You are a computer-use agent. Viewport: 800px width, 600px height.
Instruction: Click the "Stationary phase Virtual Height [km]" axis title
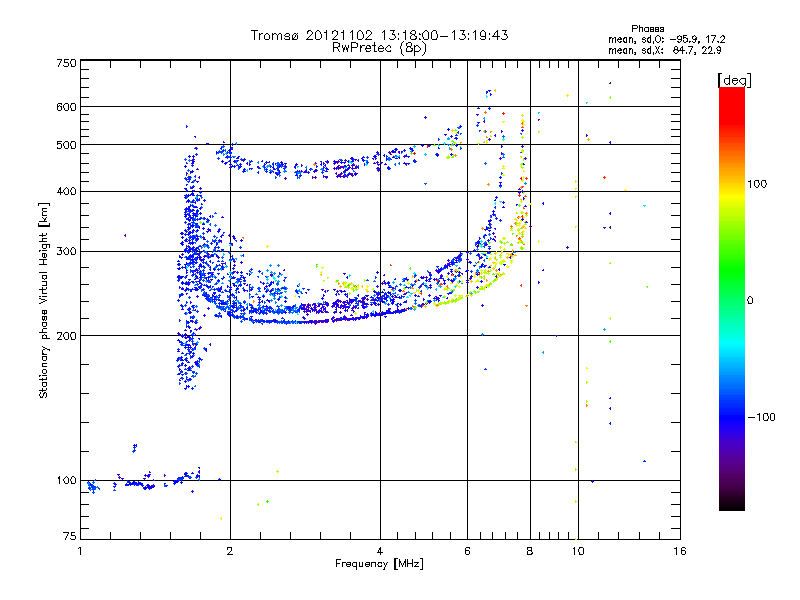coord(44,300)
